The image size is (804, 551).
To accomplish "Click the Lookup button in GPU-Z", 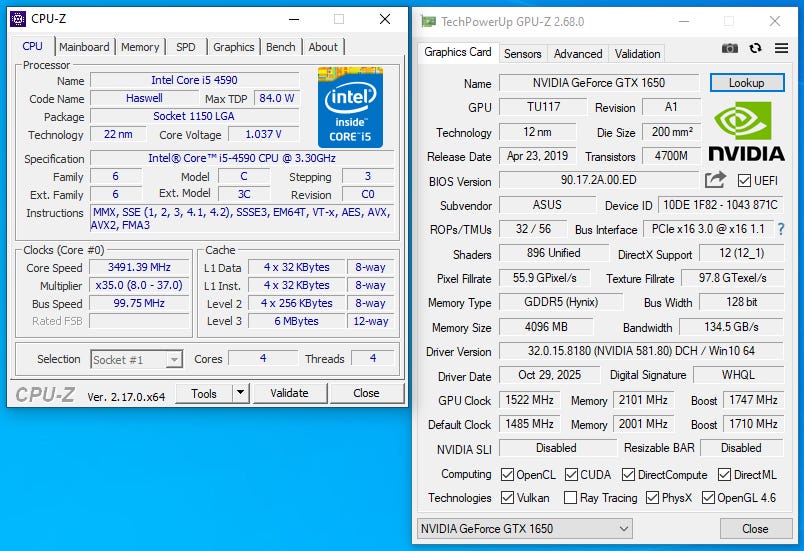I will click(747, 83).
